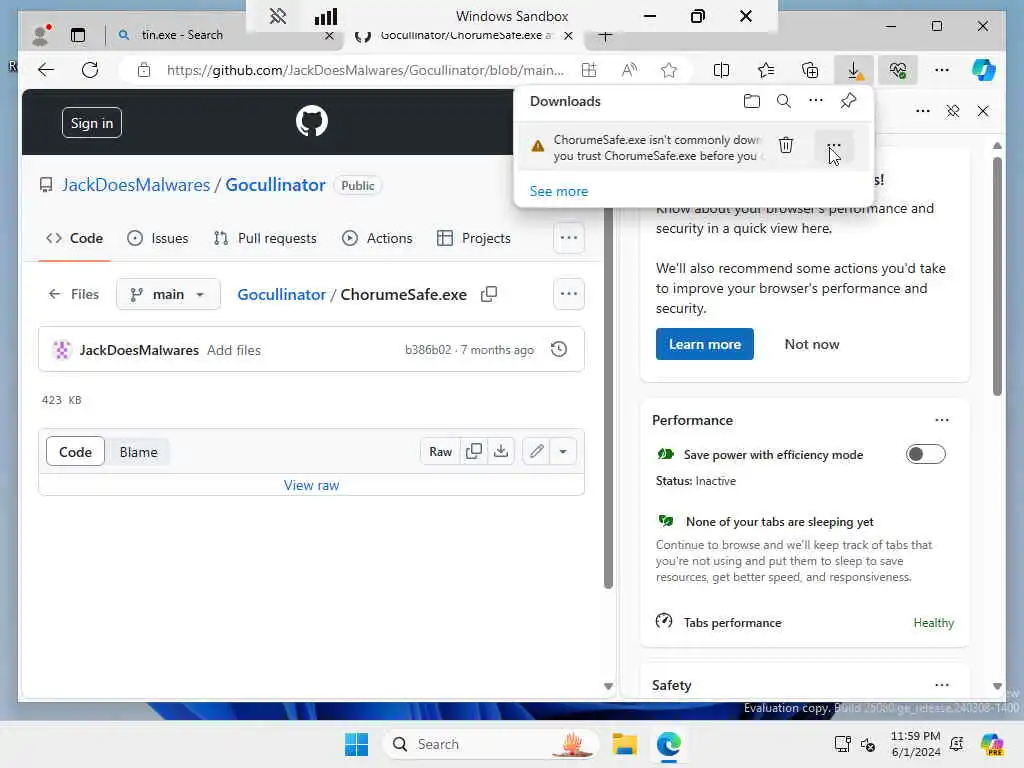Pin the Downloads panel
This screenshot has width=1024, height=768.
tap(848, 101)
